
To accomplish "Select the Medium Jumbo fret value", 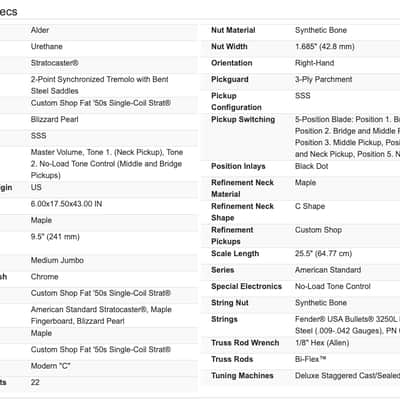I will point(57,260).
